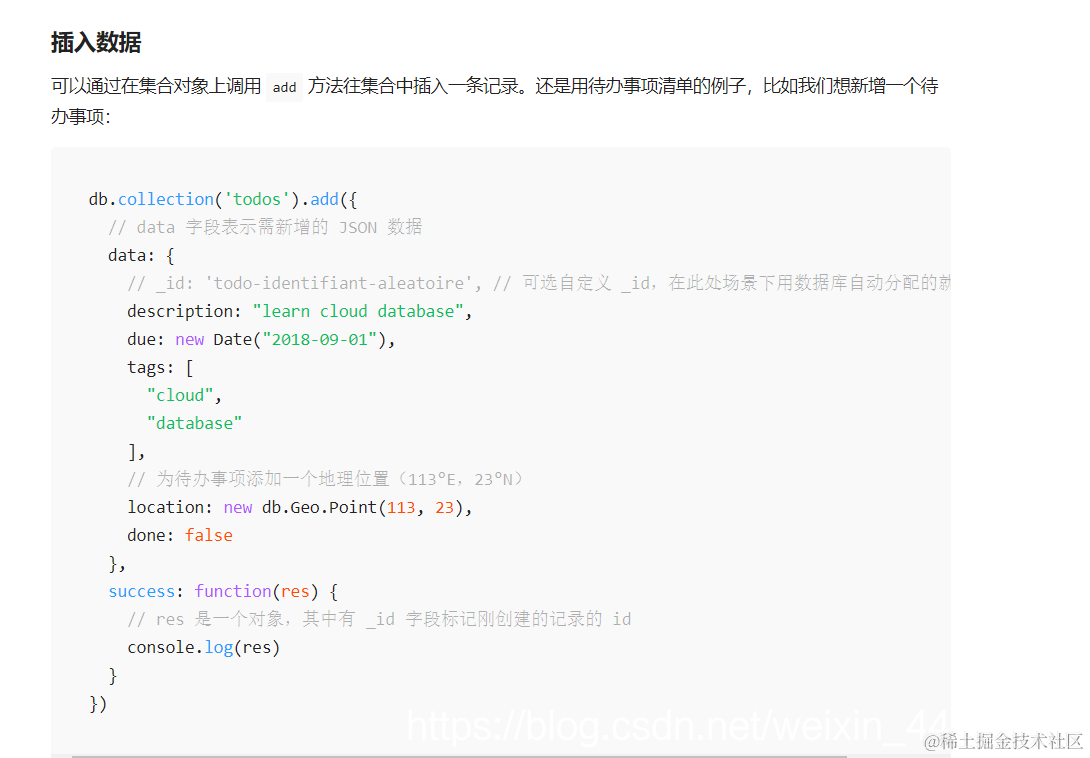Click the line console.log(res)
Image resolution: width=1090 pixels, height=758 pixels.
click(203, 647)
